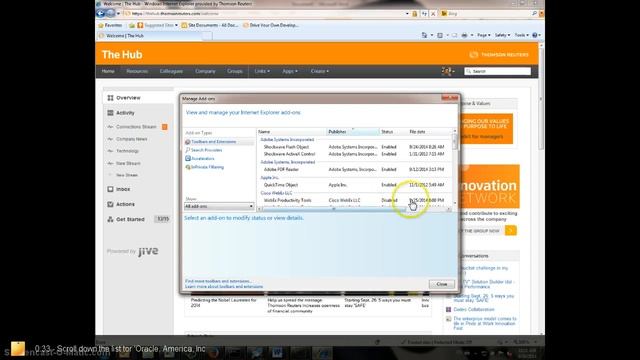This screenshot has width=640, height=360.
Task: Open the Codes Collaboration conversation link
Action: click(474, 310)
